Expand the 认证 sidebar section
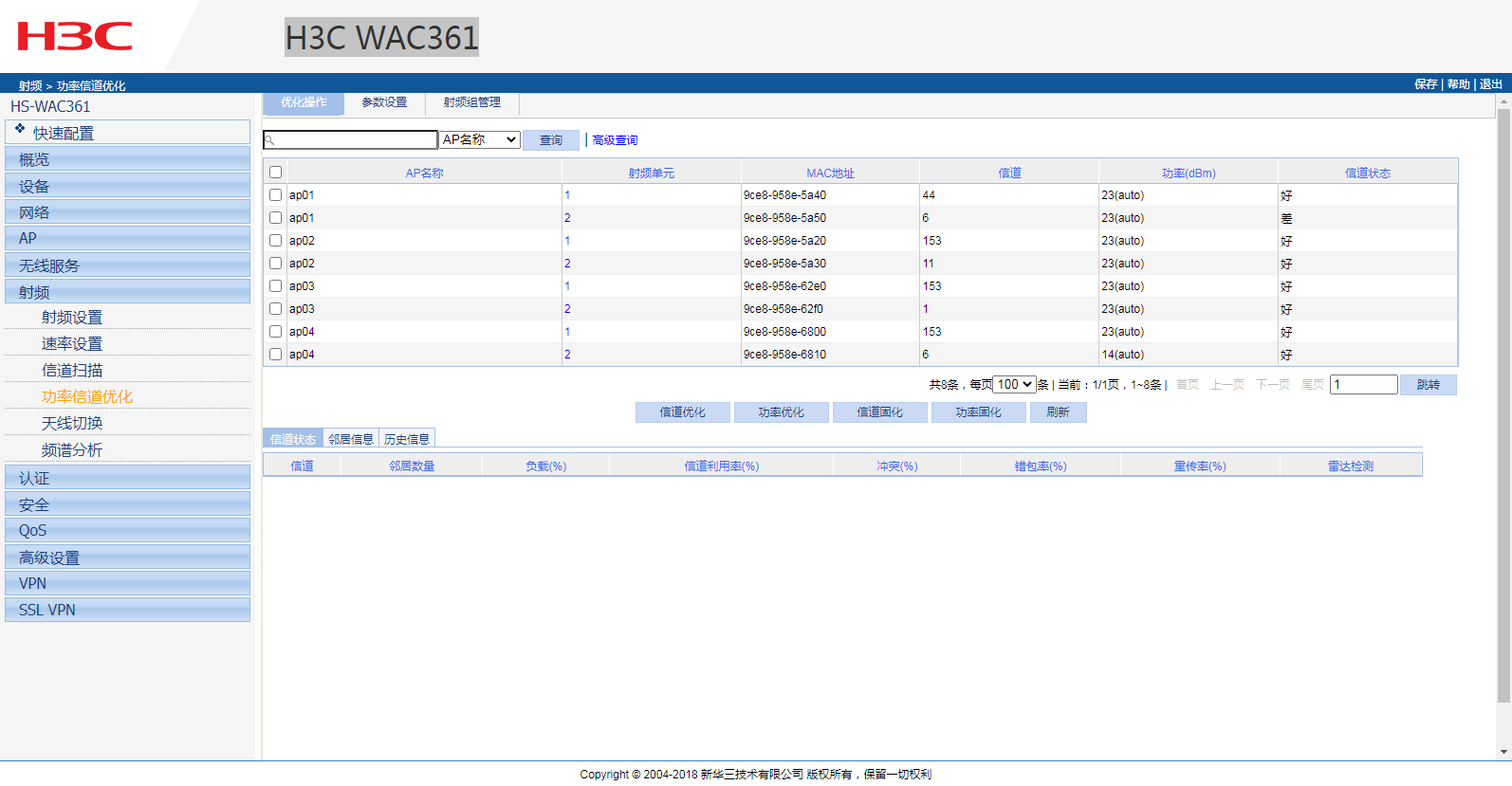Viewport: 1512px width, 786px height. 127,478
